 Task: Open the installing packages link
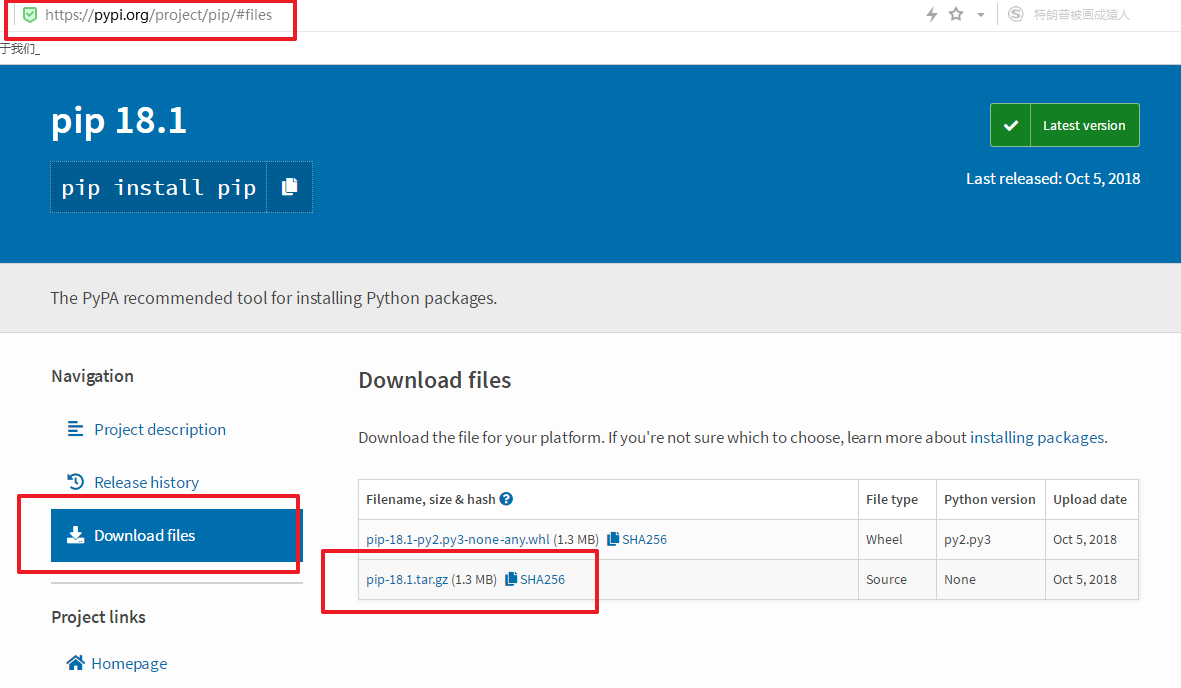(1037, 437)
